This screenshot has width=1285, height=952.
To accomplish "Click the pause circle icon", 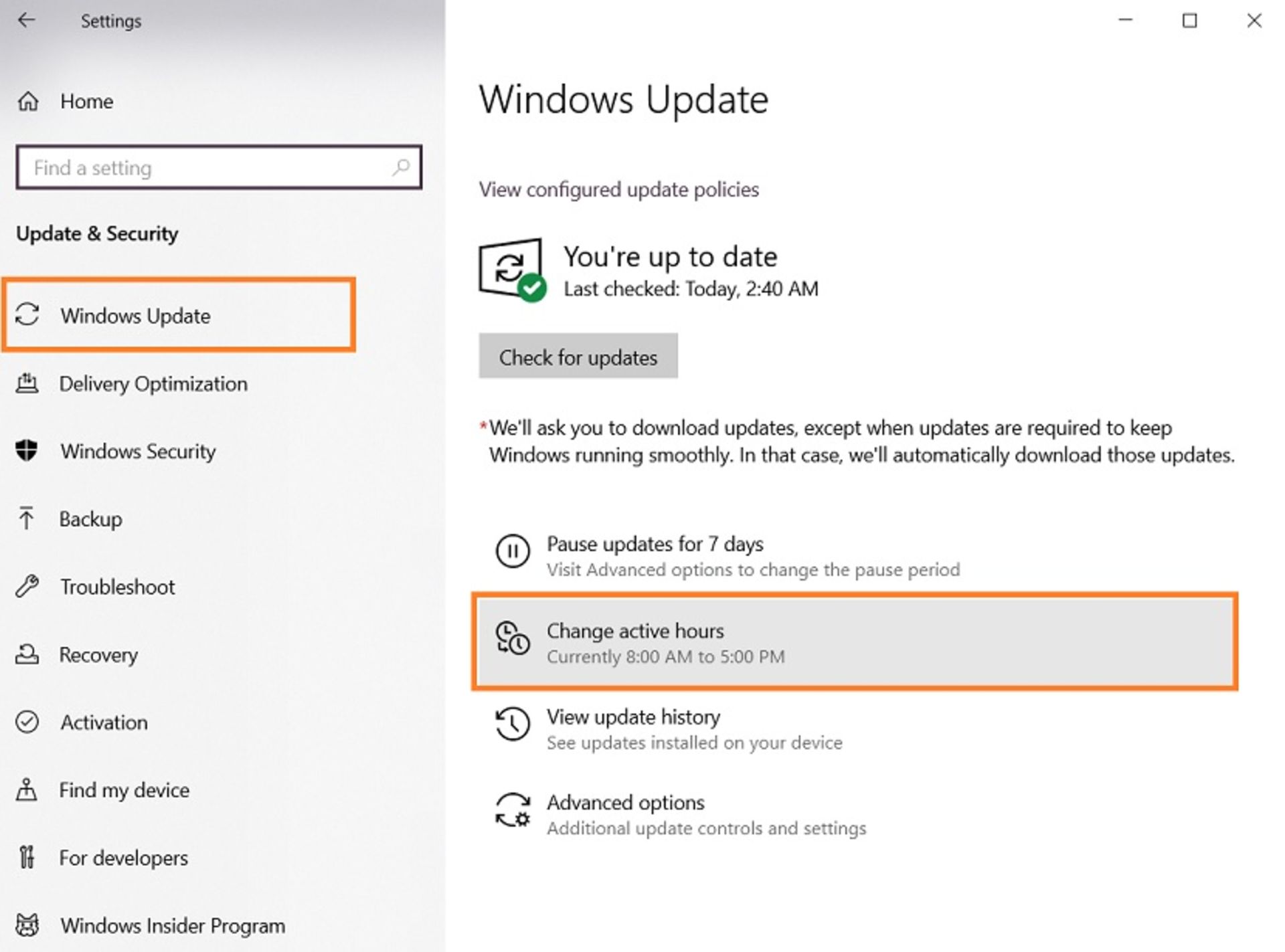I will (x=513, y=551).
